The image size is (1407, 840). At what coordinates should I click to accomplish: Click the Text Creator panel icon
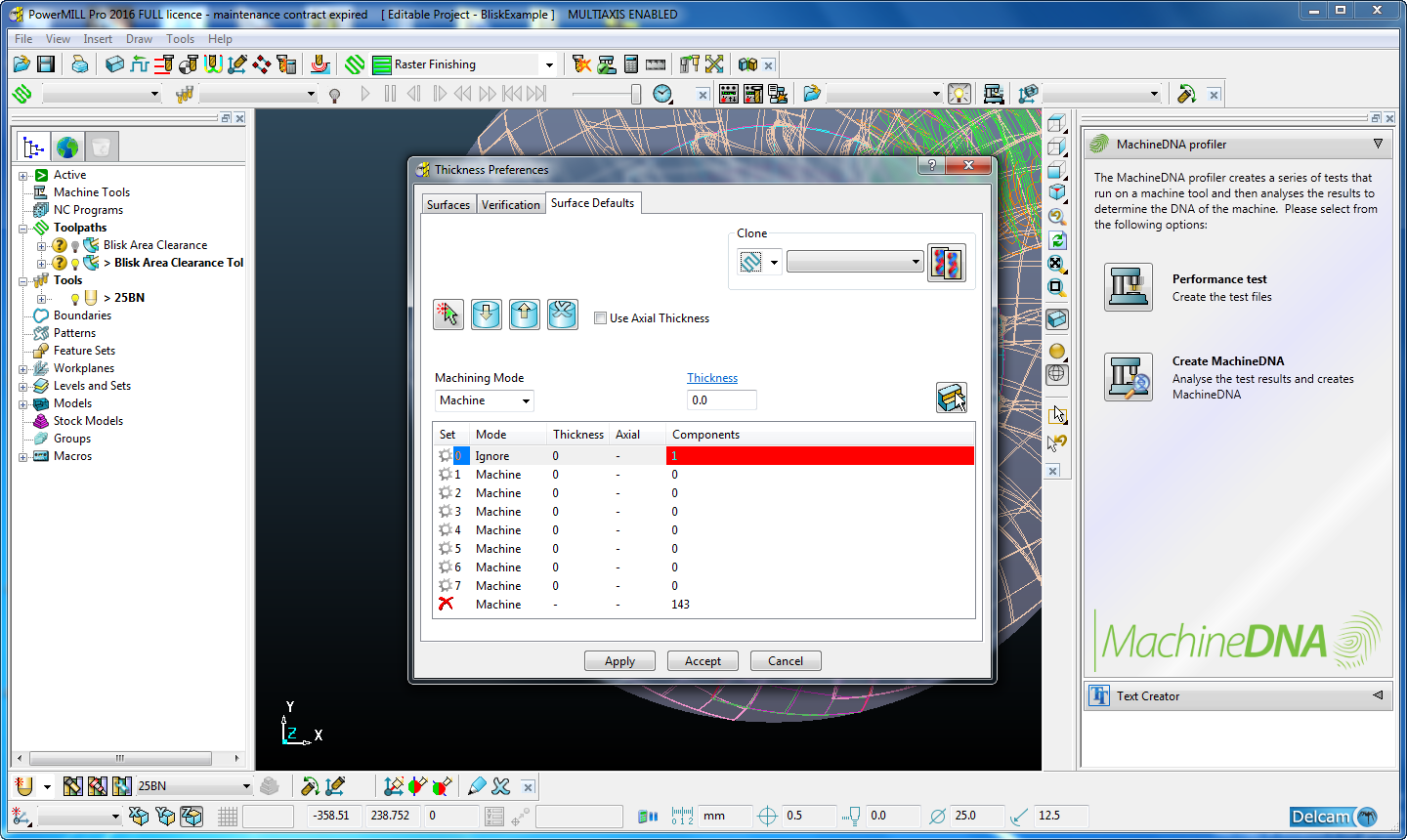(x=1099, y=695)
